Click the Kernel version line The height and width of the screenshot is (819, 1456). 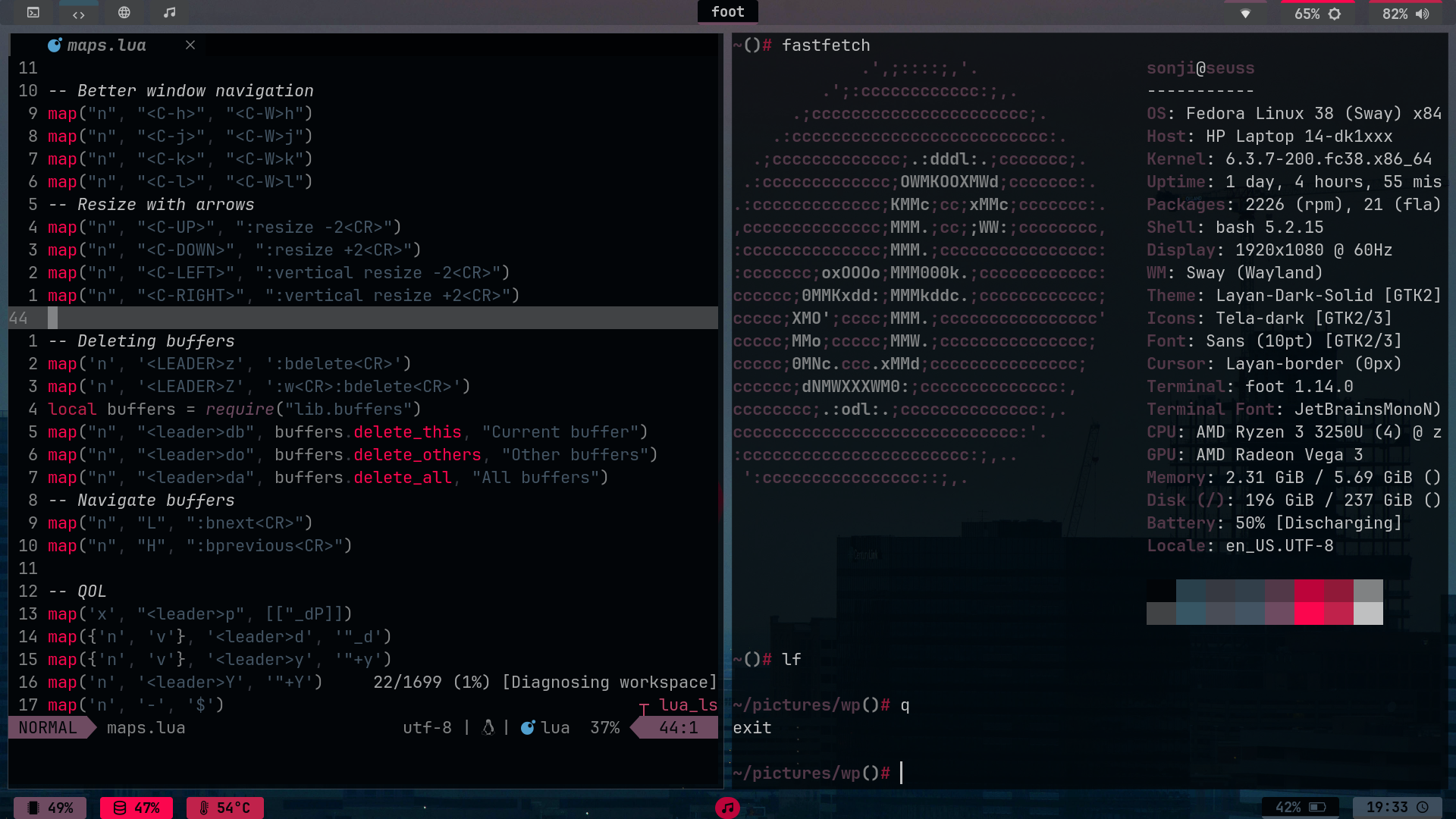click(1289, 158)
